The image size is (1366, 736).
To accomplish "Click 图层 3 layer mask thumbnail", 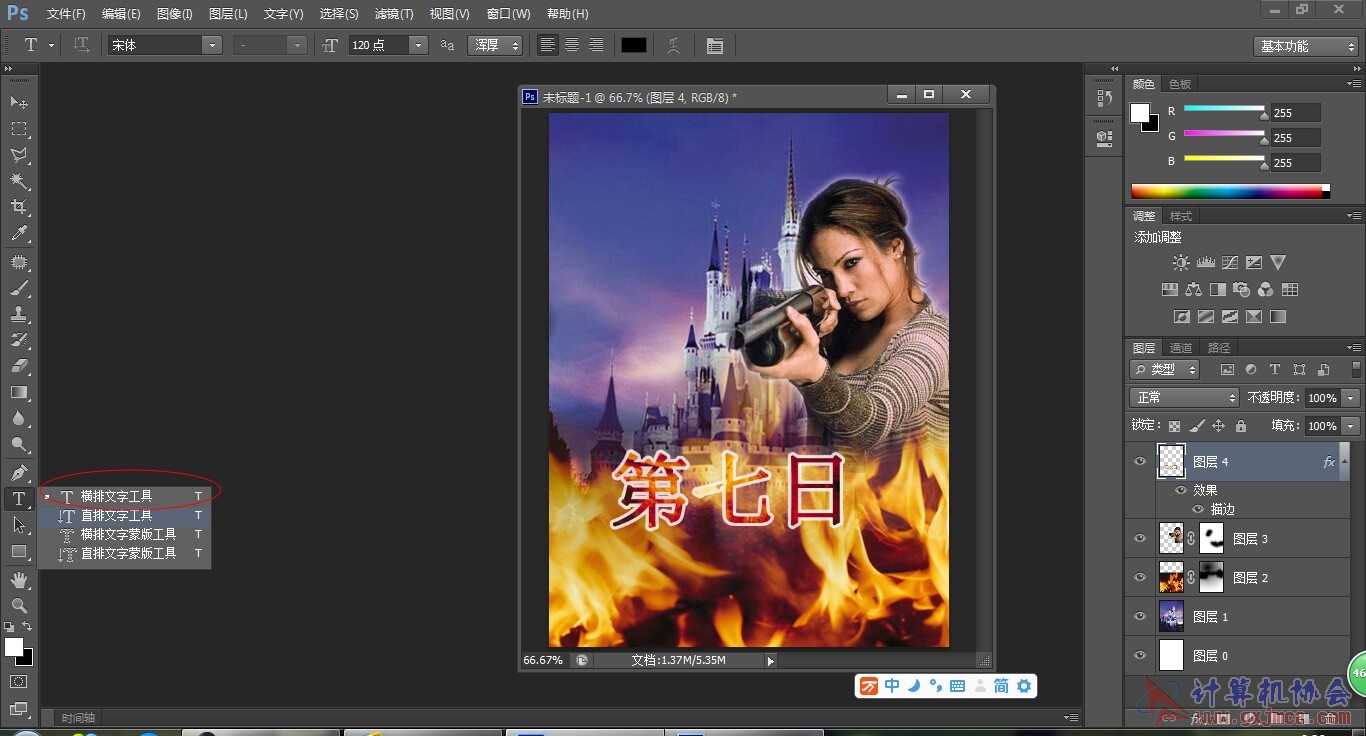I will [1211, 538].
